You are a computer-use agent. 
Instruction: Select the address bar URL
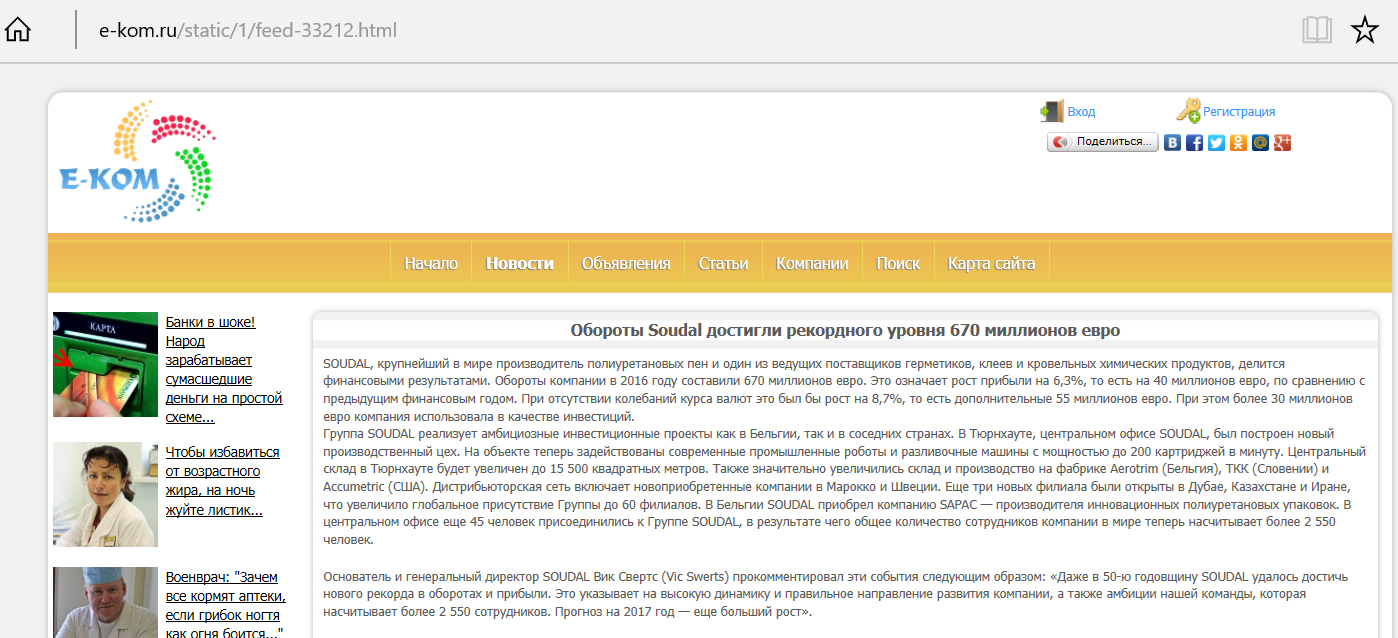[x=248, y=30]
